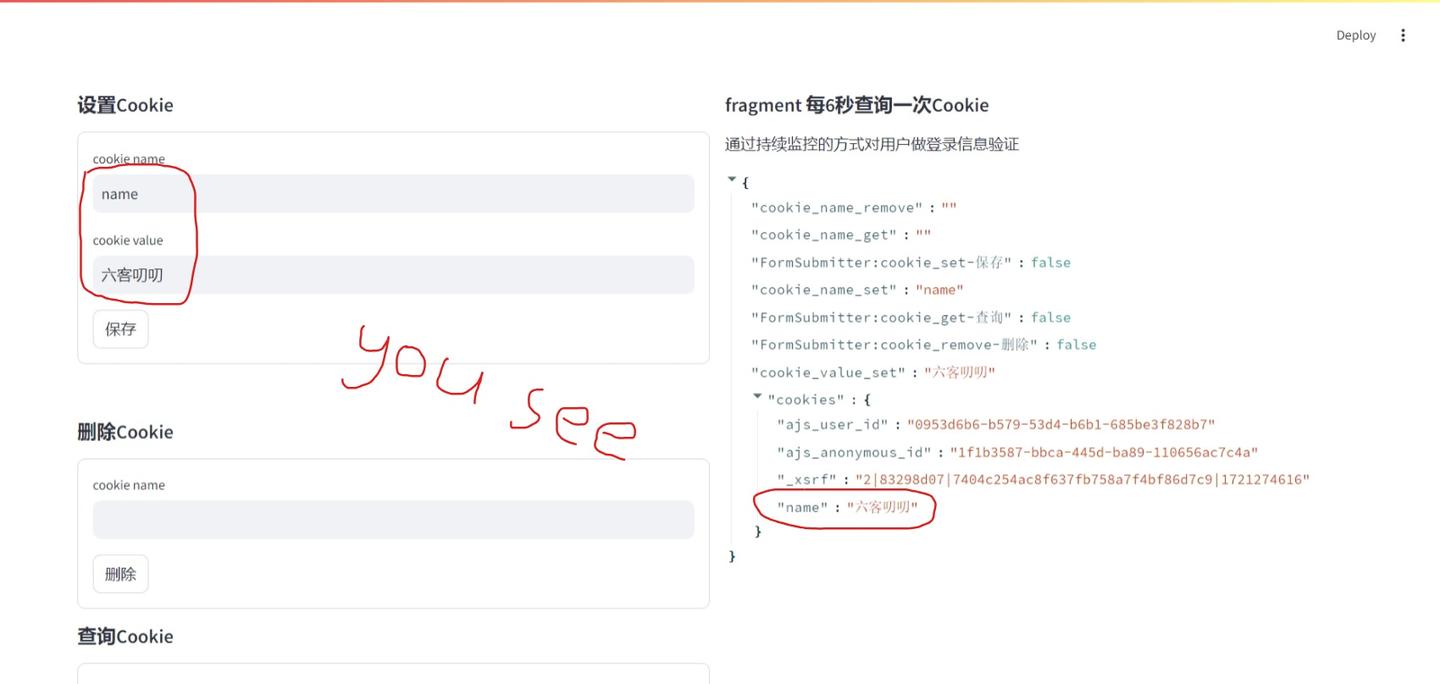Click the Deploy button
Viewport: 1440px width, 684px height.
[x=1356, y=35]
